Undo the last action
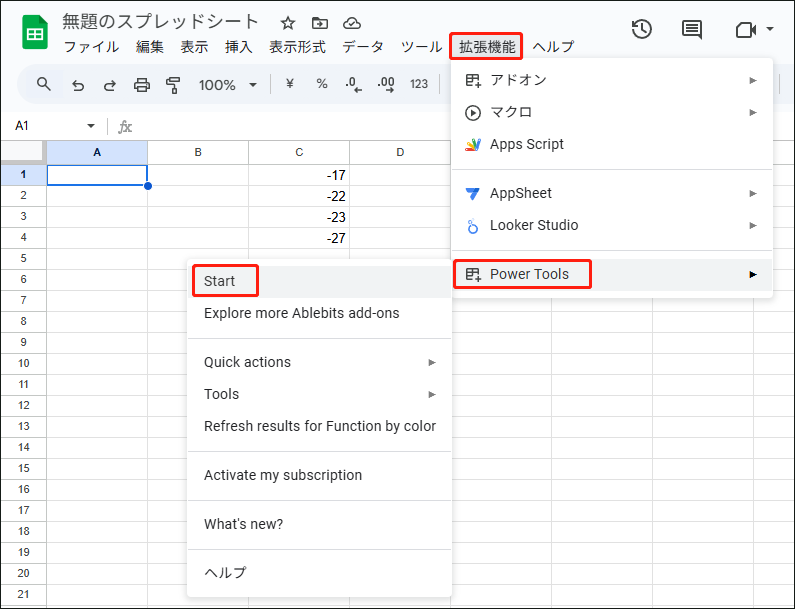 coord(78,85)
